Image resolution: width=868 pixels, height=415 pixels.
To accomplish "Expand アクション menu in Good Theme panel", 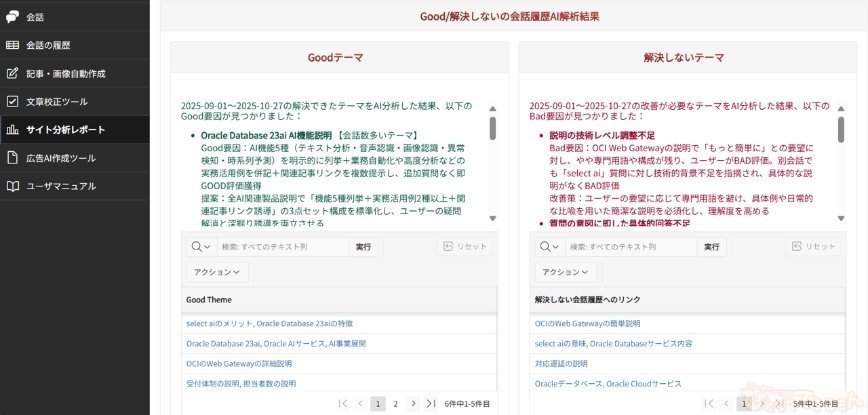I will point(217,271).
